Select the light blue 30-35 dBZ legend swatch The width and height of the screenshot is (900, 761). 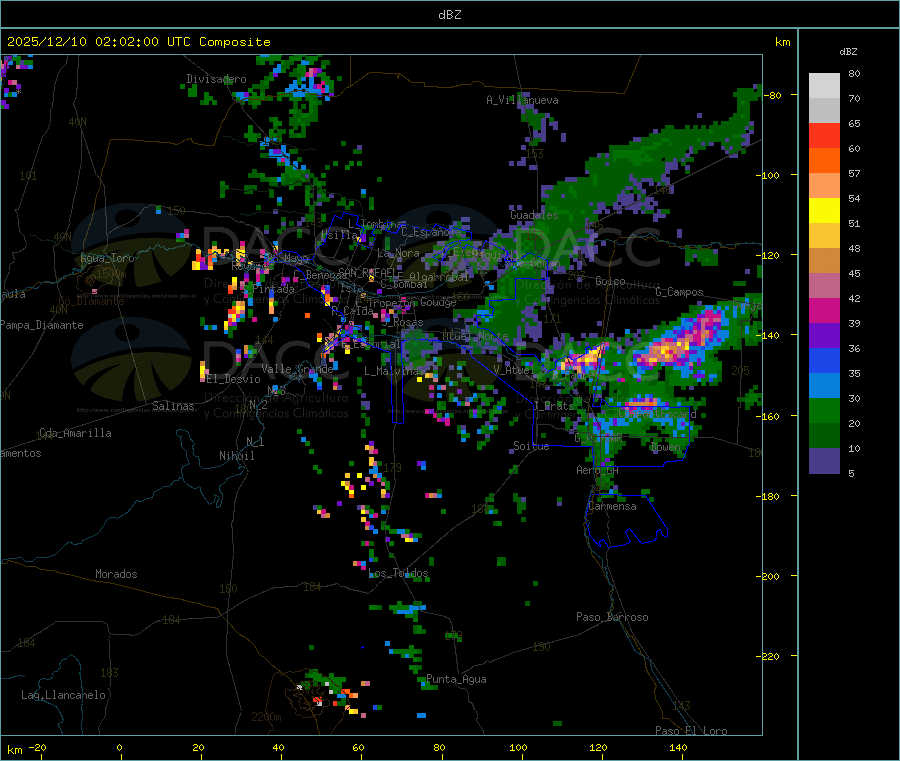pos(824,386)
